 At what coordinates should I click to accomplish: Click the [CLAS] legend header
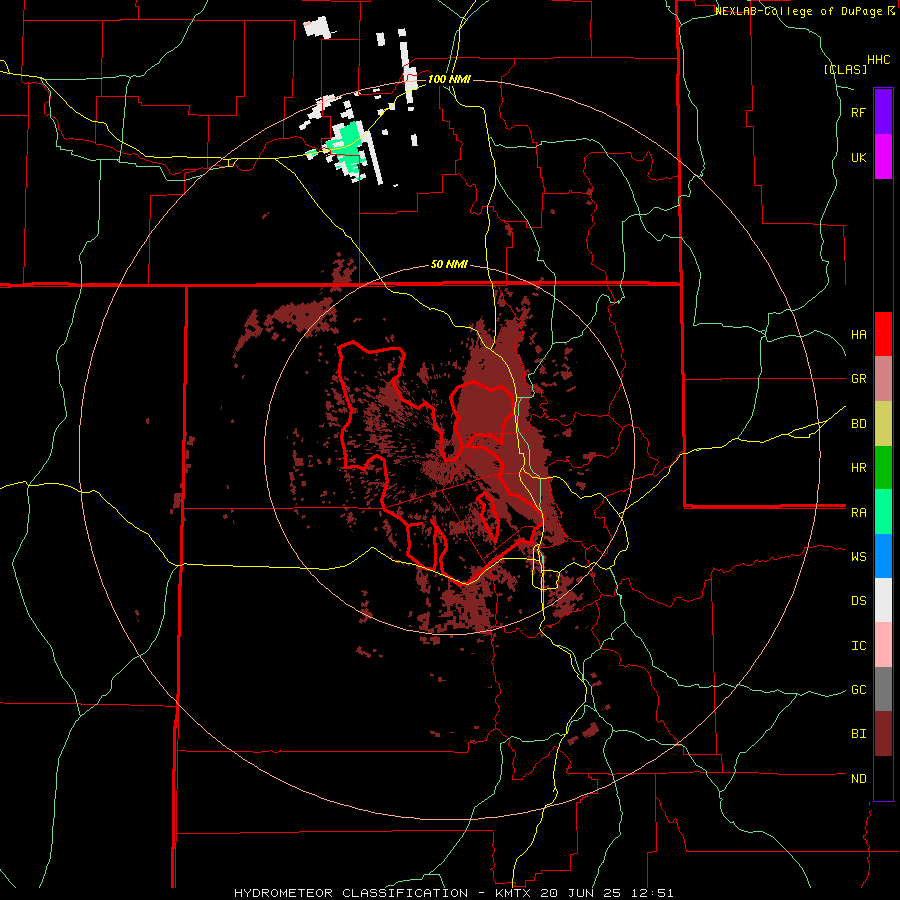(845, 70)
